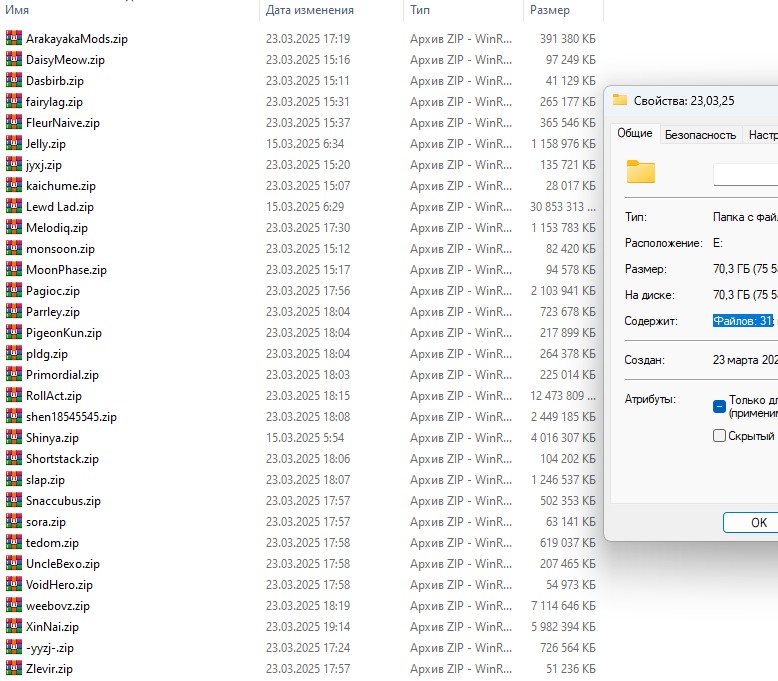778x681 pixels.
Task: Click the Snaccubus.zip archive icon
Action: [14, 500]
